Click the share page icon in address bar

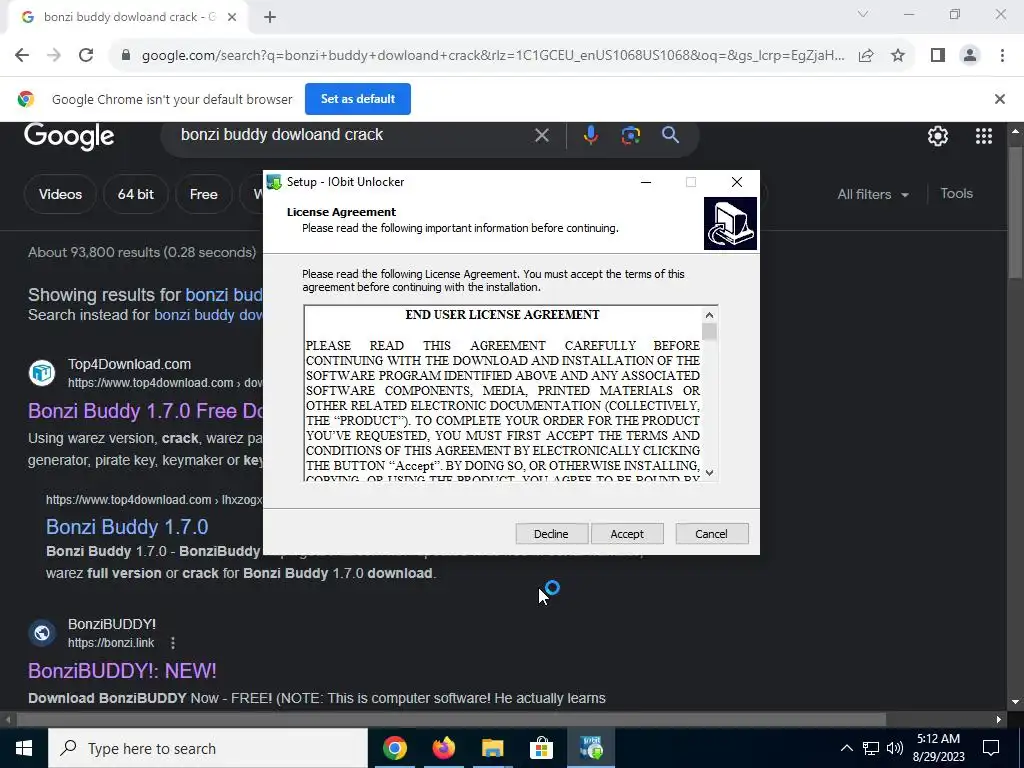click(866, 56)
